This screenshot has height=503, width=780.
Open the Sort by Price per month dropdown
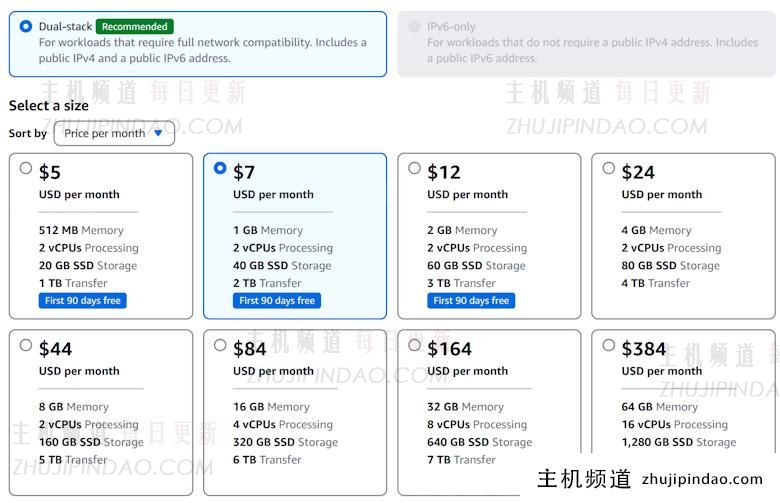click(x=114, y=133)
